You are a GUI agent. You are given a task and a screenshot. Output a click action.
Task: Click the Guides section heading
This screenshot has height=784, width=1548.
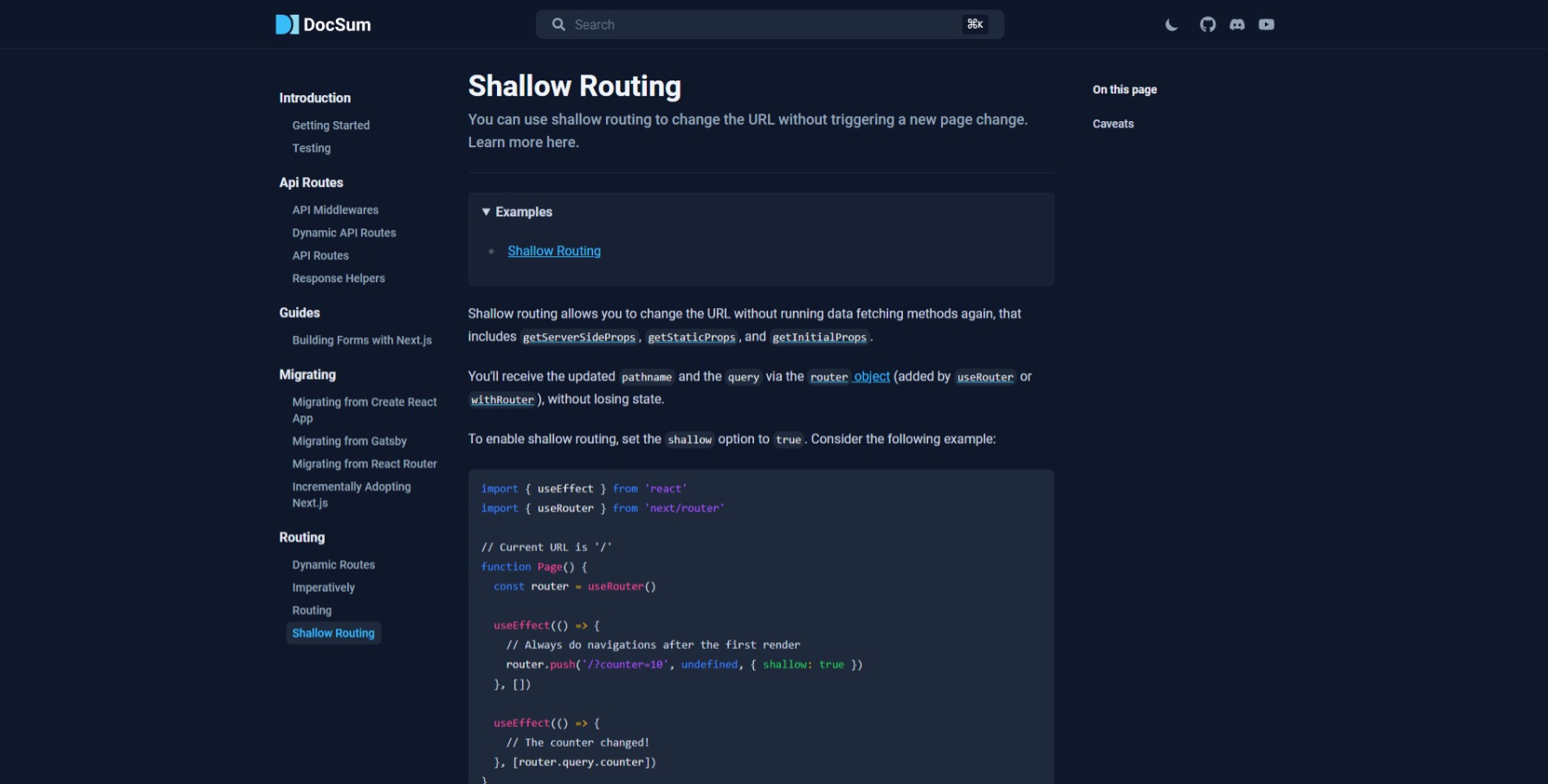(300, 312)
